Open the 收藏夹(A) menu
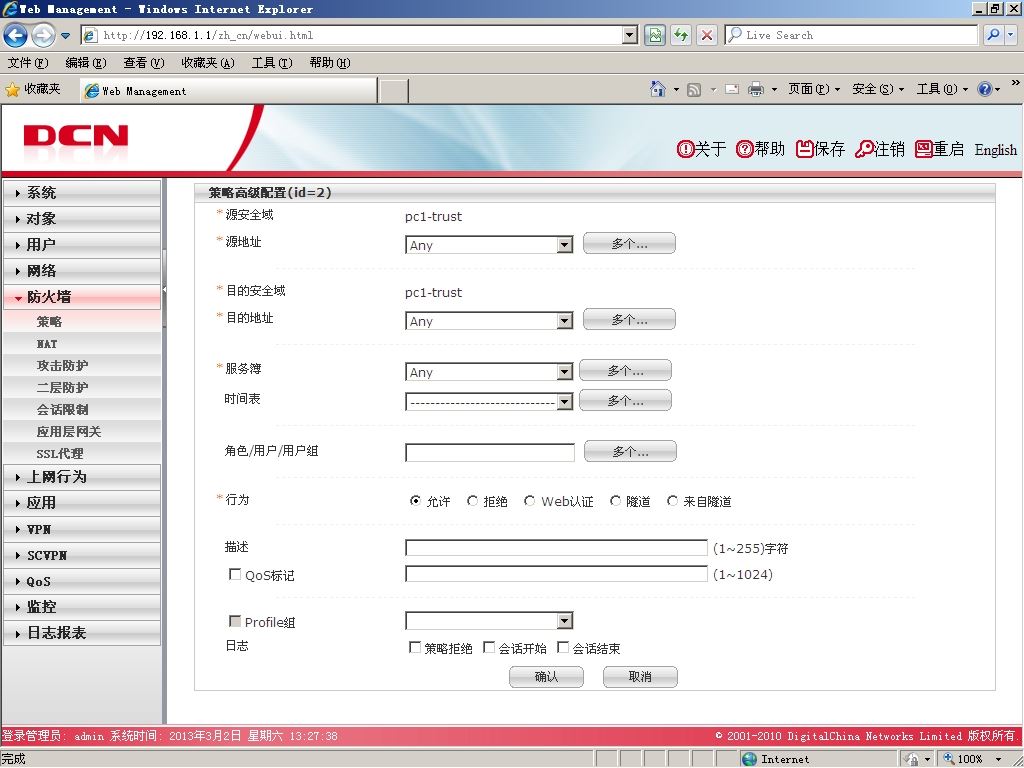 (208, 63)
